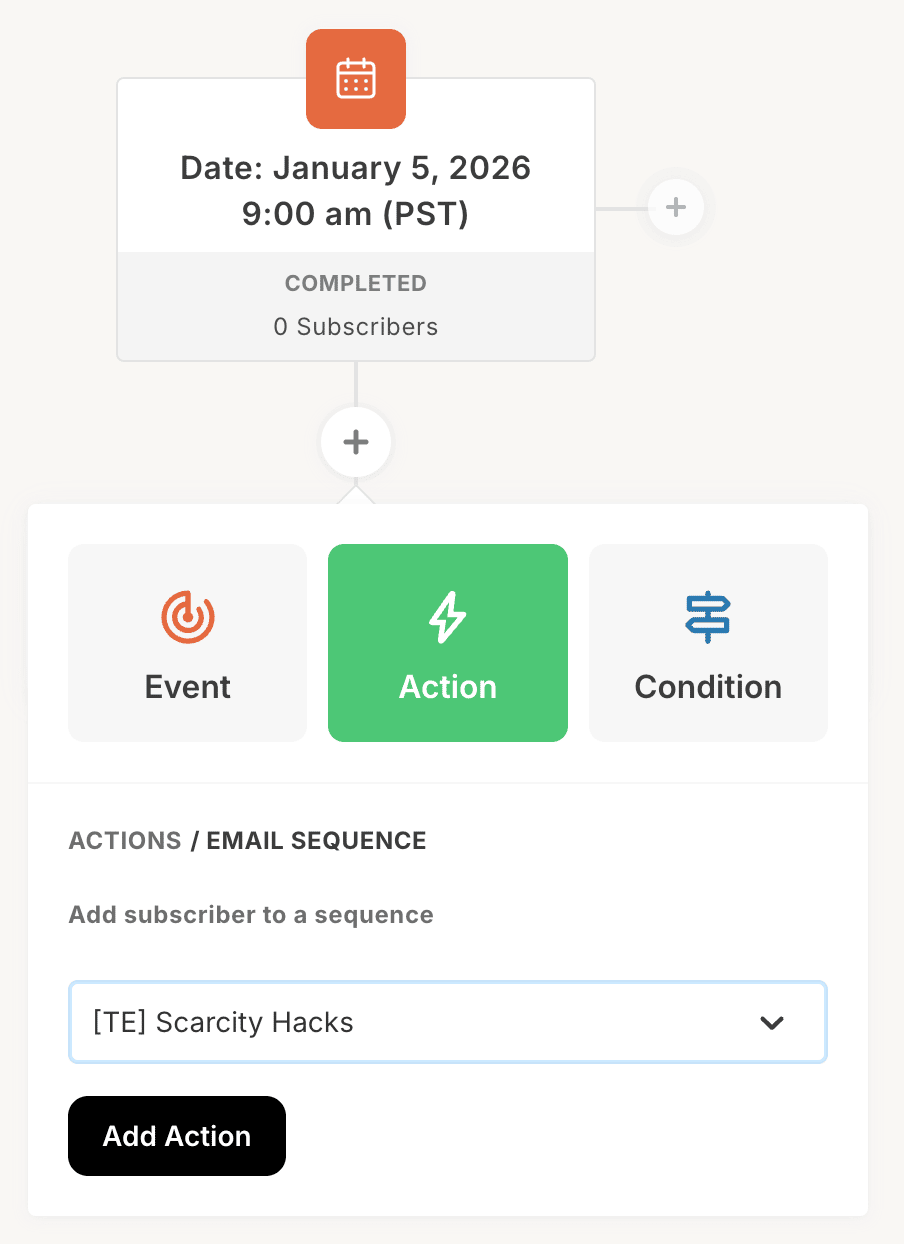Select the Event tab
904x1244 pixels.
188,643
